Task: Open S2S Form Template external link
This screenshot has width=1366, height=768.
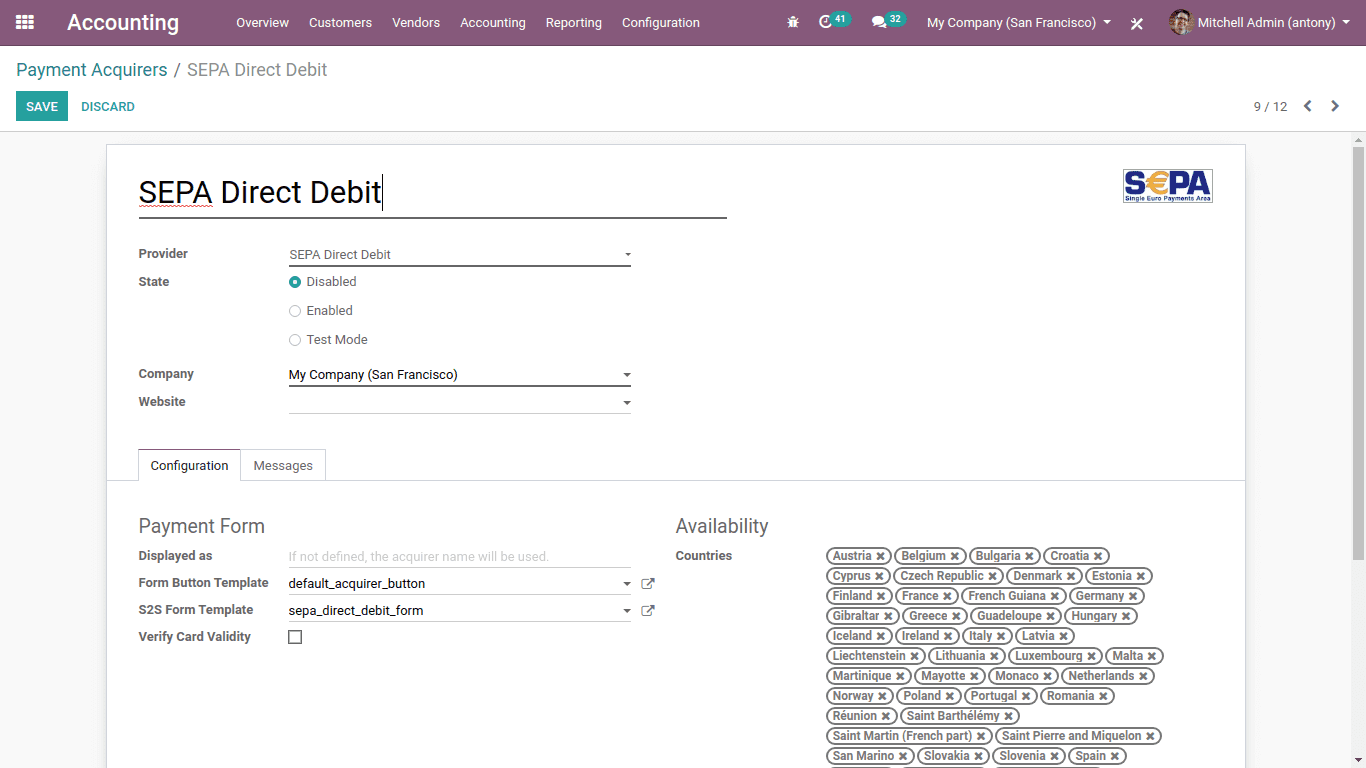Action: (x=648, y=610)
